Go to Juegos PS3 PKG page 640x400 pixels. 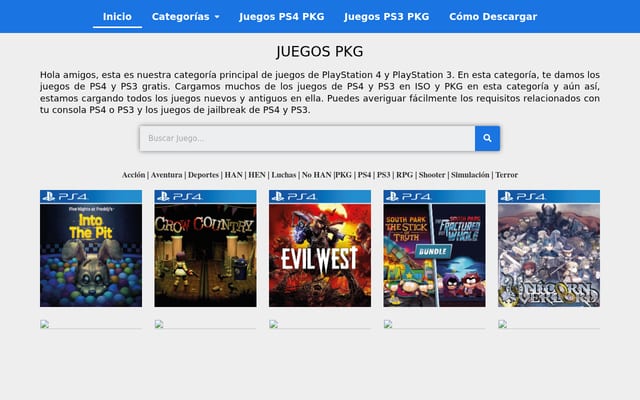tap(387, 17)
